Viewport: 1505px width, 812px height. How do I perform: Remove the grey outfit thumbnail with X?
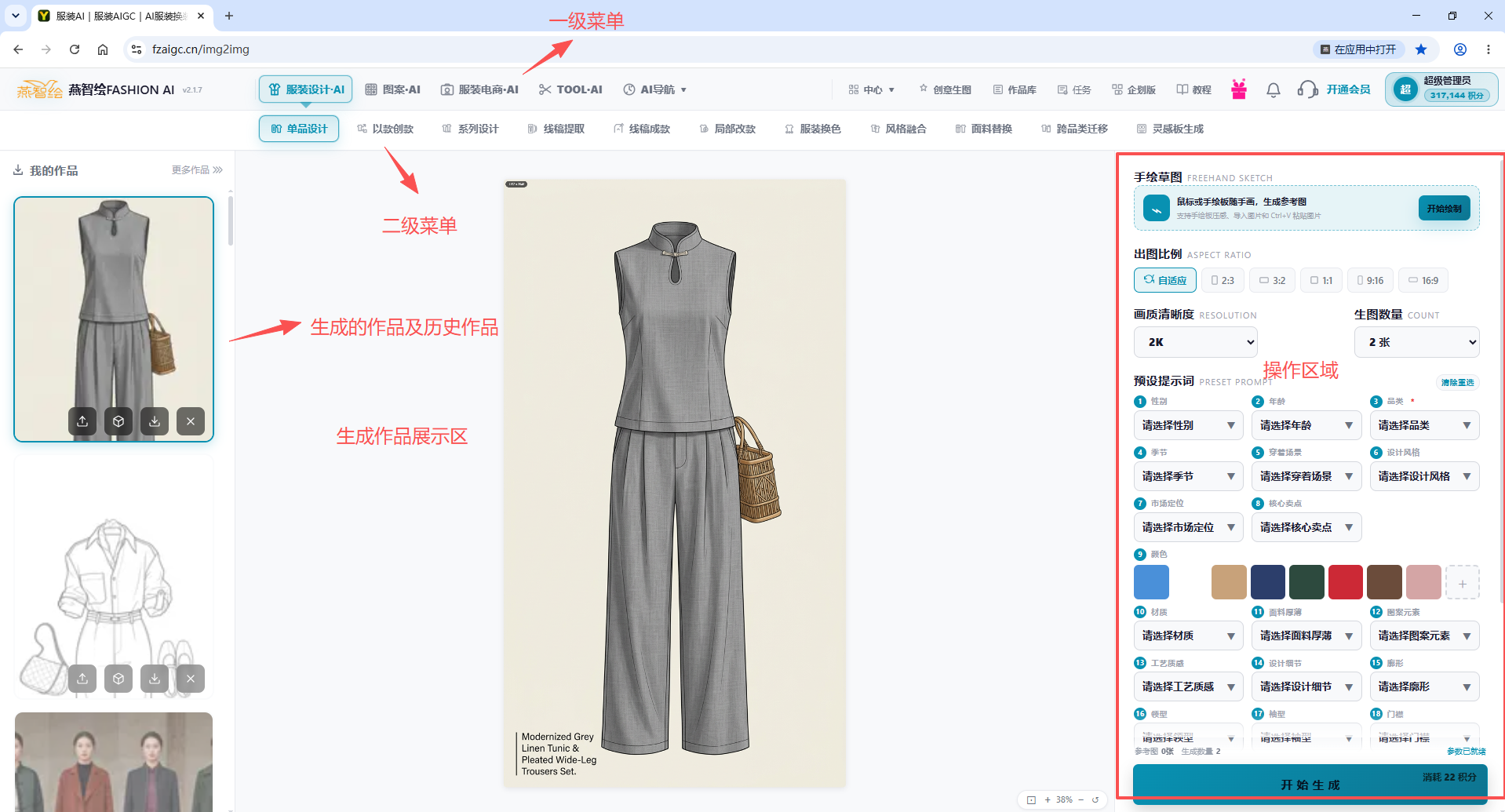[x=191, y=421]
